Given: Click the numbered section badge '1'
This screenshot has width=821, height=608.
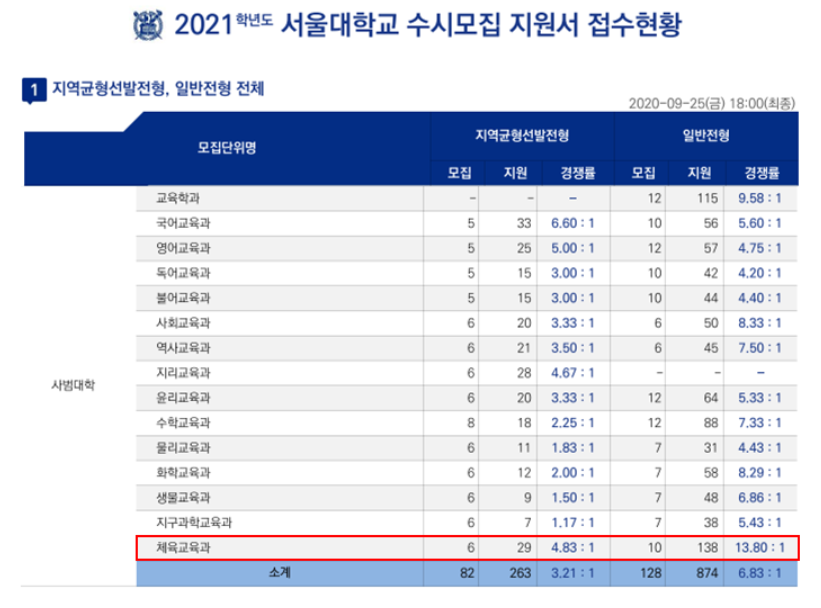Looking at the screenshot, I should (34, 90).
